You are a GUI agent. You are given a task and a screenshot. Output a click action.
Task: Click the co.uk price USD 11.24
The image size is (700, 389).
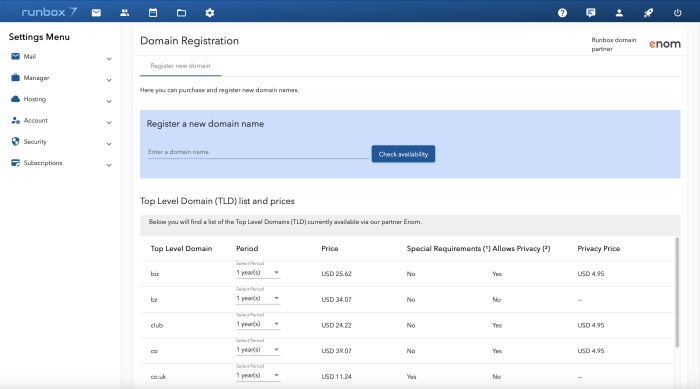[x=336, y=376]
